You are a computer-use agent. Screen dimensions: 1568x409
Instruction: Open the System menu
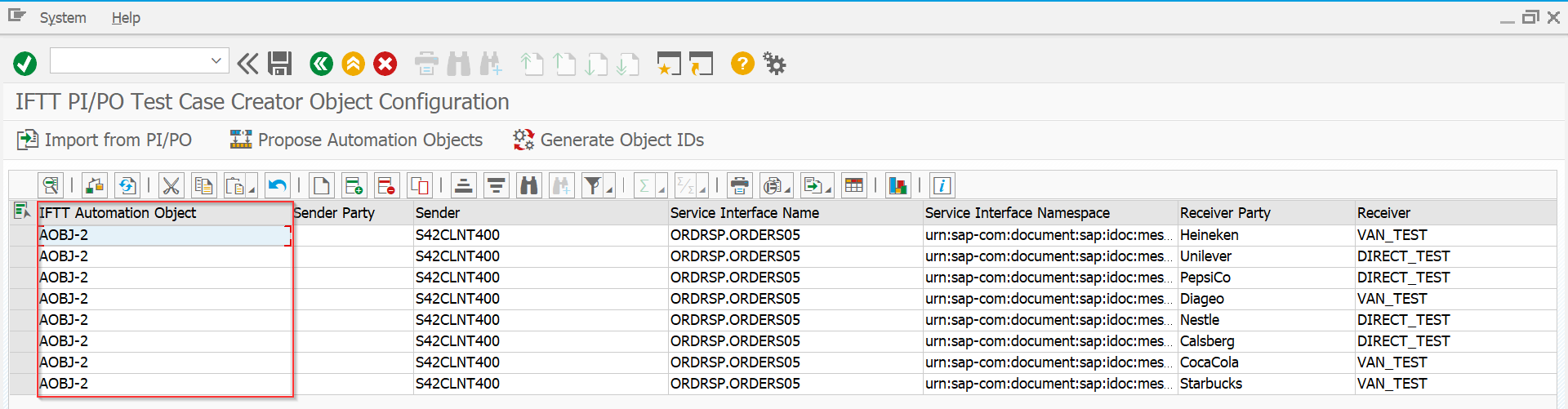63,18
